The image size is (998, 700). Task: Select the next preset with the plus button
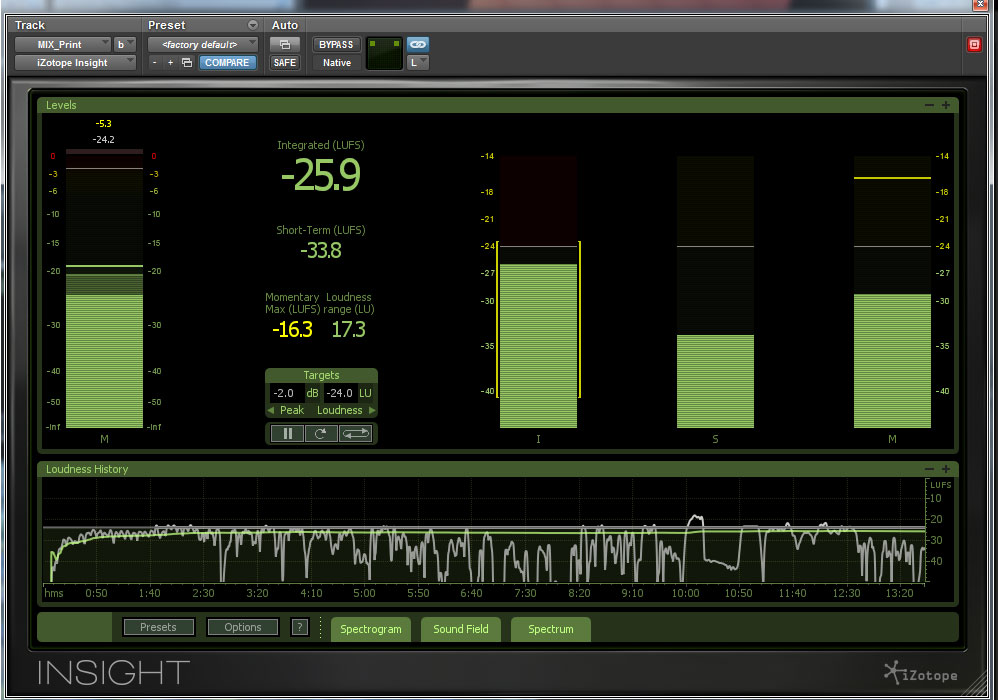point(171,62)
